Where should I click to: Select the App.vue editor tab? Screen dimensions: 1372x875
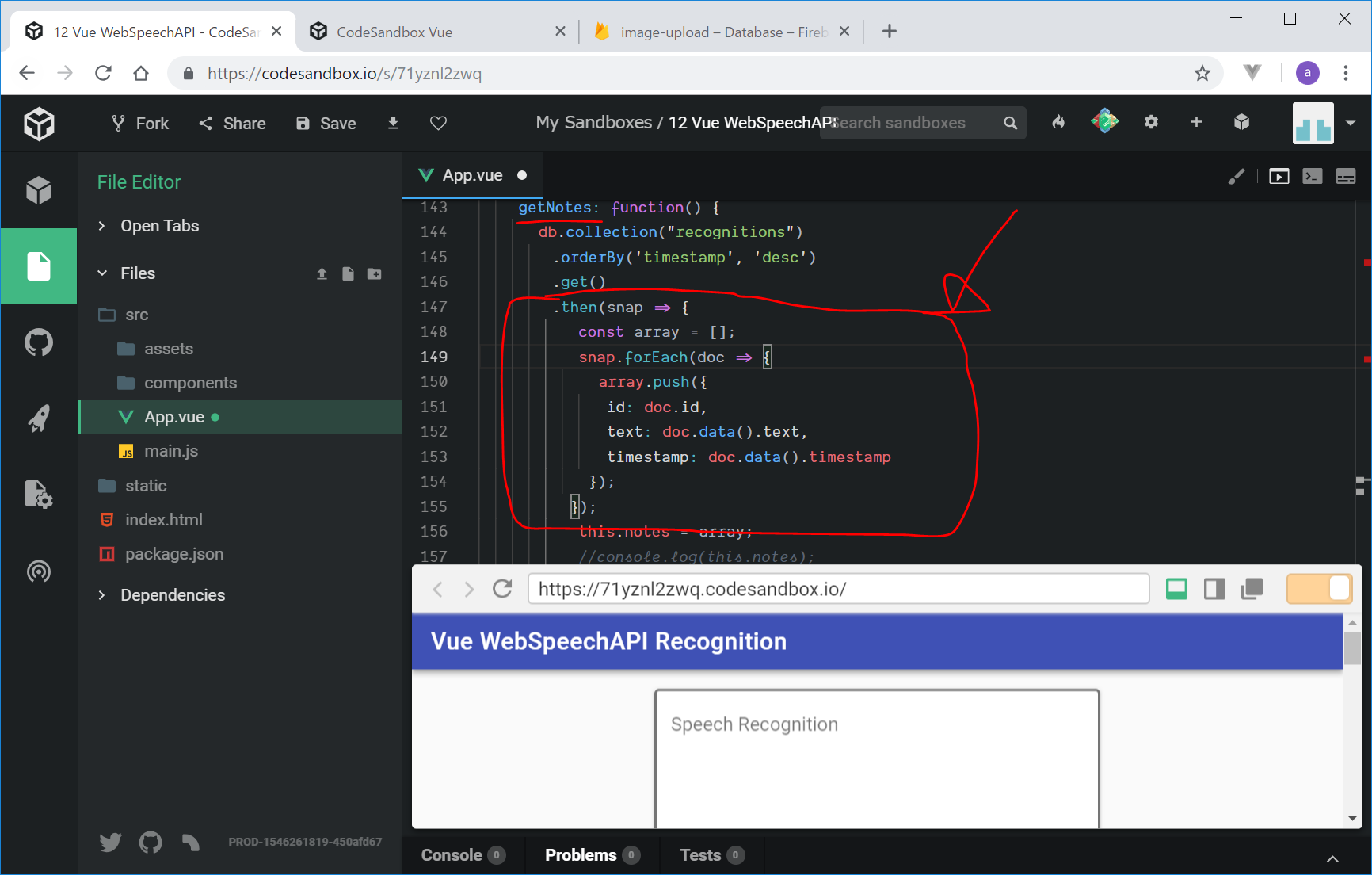(472, 175)
